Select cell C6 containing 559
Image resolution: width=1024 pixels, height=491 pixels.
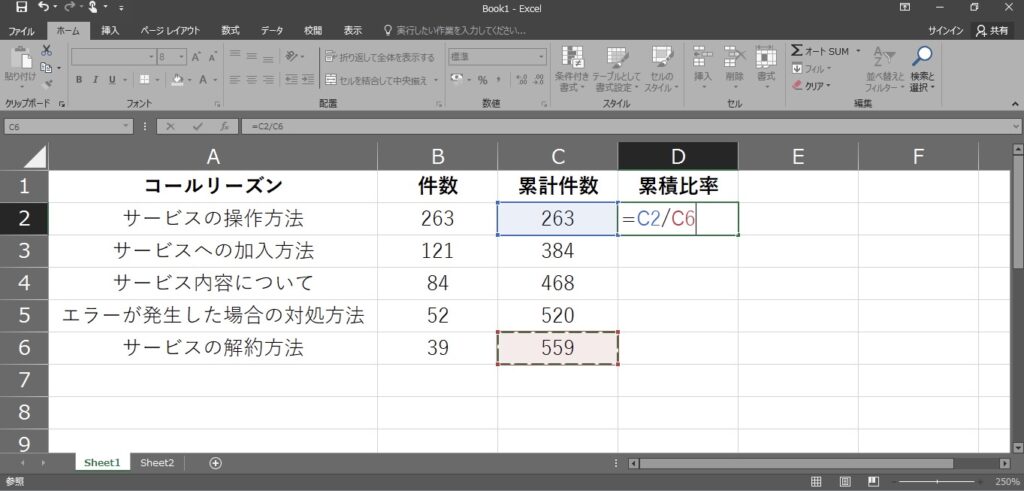(x=557, y=348)
